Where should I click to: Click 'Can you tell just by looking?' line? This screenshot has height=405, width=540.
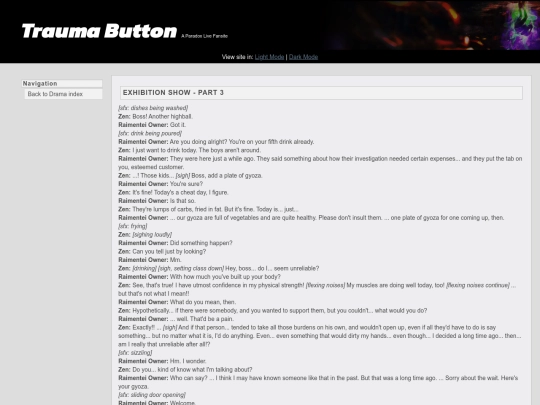tap(162, 251)
